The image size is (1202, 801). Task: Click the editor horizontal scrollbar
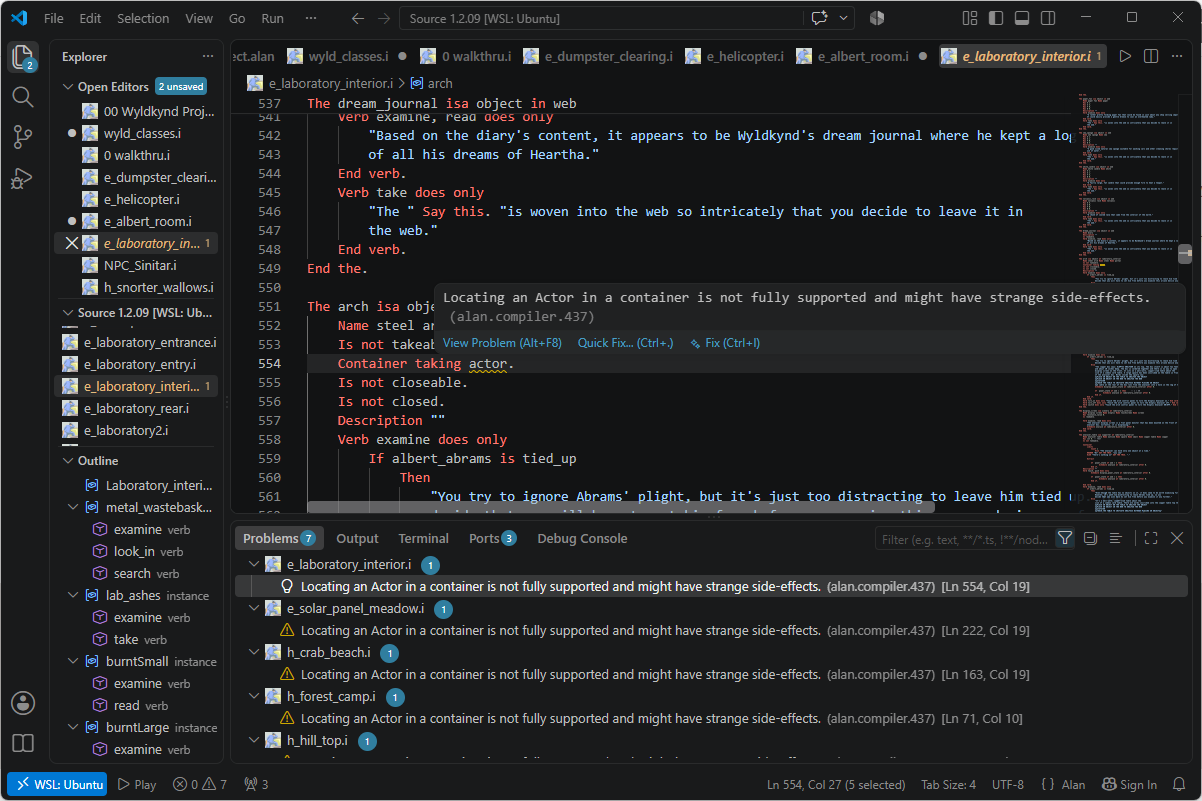pyautogui.click(x=620, y=508)
